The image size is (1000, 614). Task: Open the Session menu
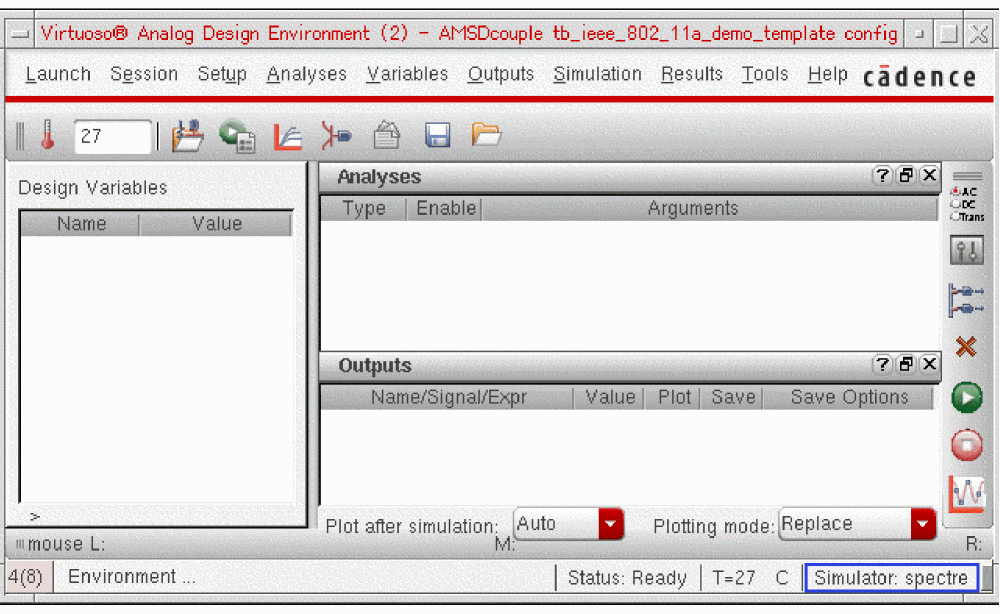click(144, 74)
